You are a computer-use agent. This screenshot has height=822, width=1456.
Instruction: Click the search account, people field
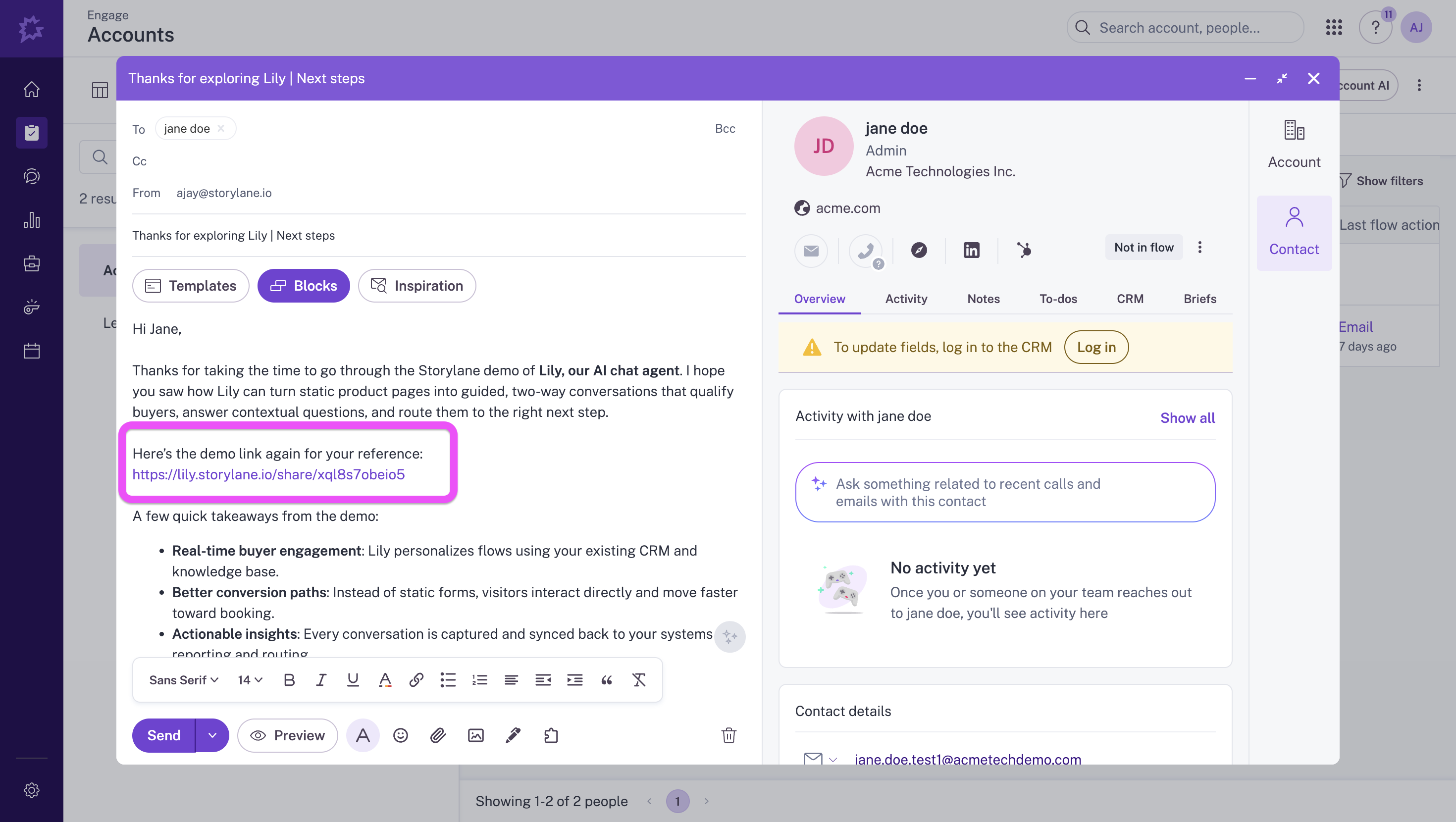point(1185,27)
